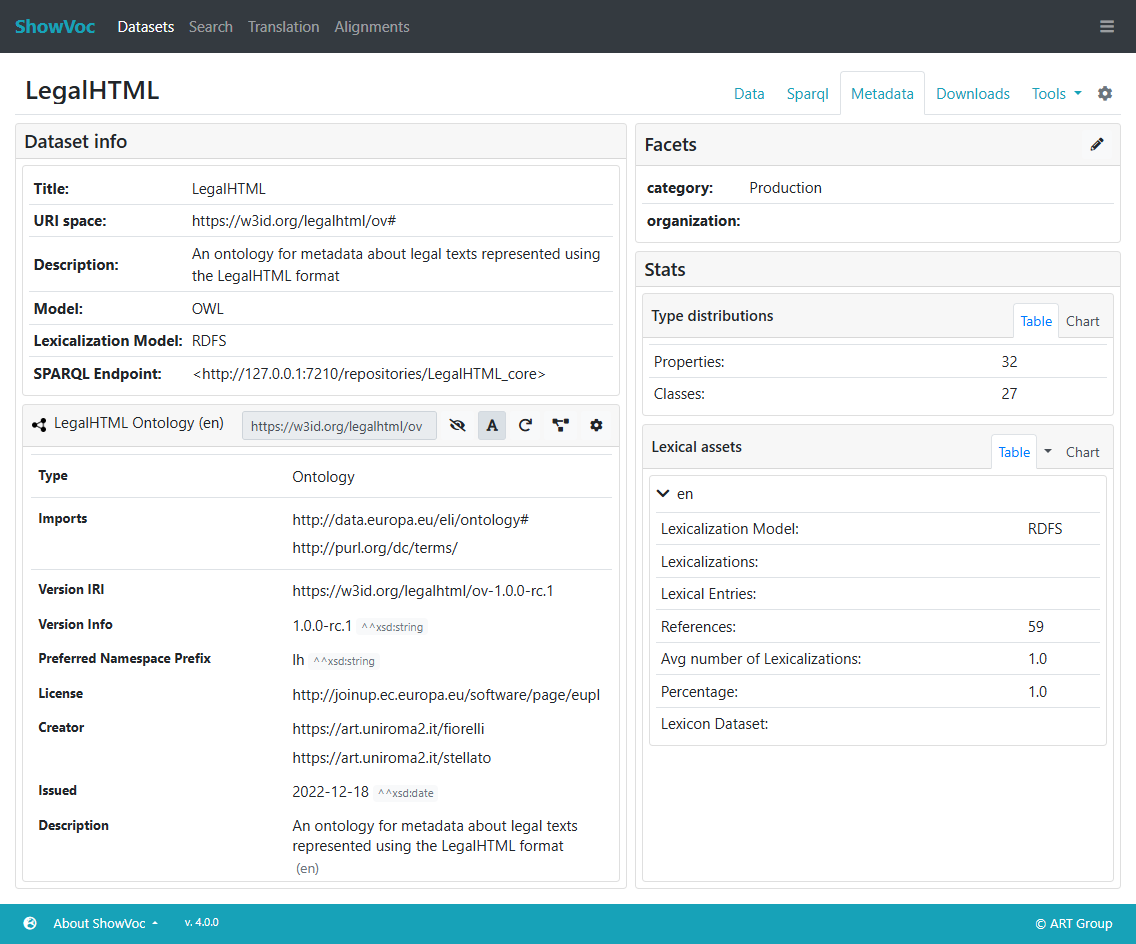
Task: Open the hamburger menu in top bar
Action: tap(1106, 27)
